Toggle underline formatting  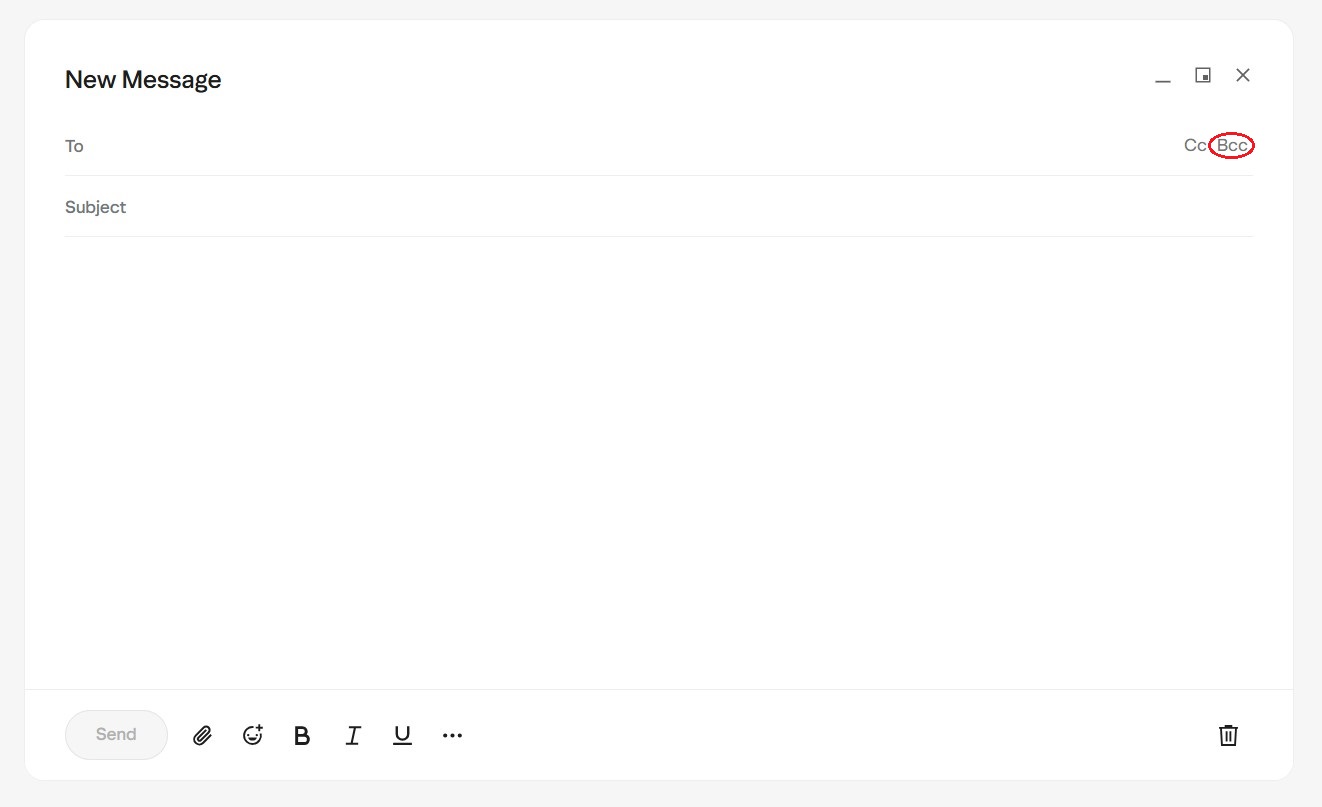pyautogui.click(x=402, y=736)
